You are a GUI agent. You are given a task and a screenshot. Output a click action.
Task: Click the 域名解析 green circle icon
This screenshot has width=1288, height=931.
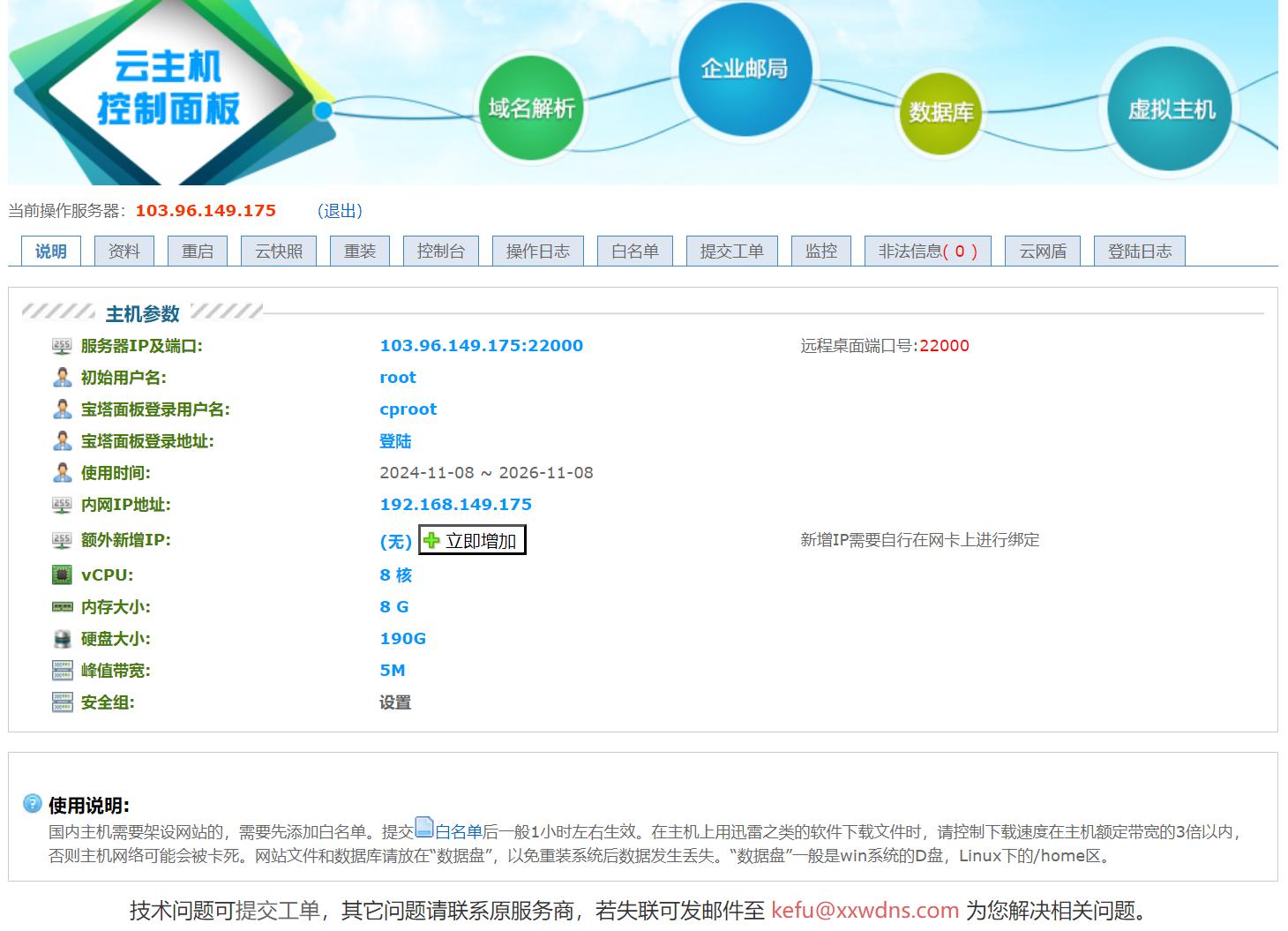531,108
